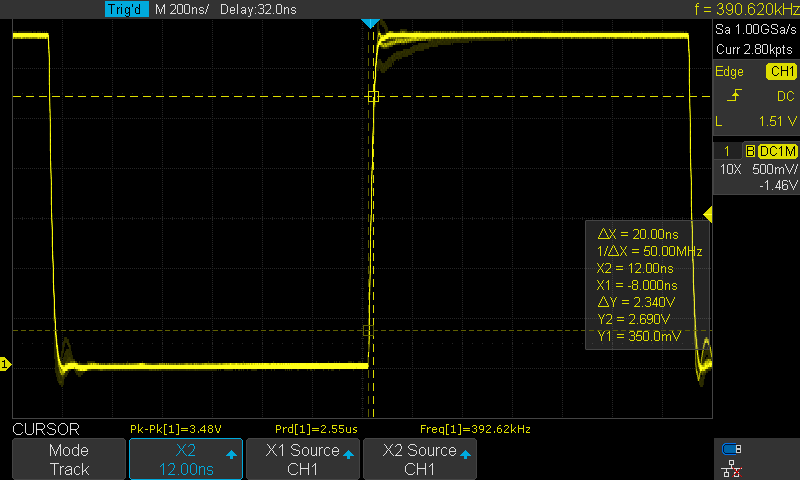Click the channel 1 ground marker at left
The width and height of the screenshot is (800, 480).
(x=5, y=365)
